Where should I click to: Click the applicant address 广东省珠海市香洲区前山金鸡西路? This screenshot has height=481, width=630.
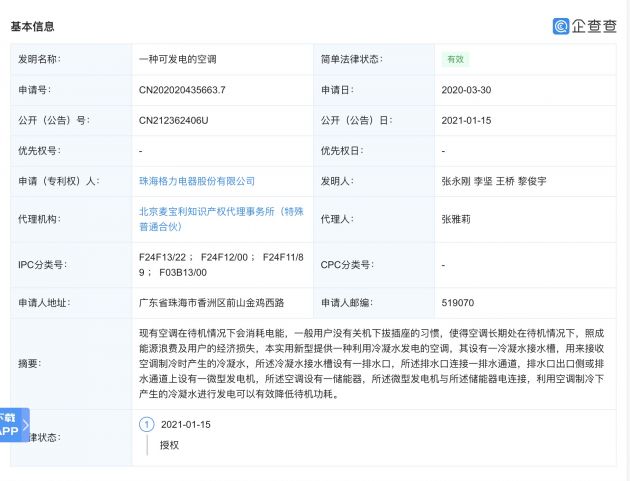click(x=211, y=303)
